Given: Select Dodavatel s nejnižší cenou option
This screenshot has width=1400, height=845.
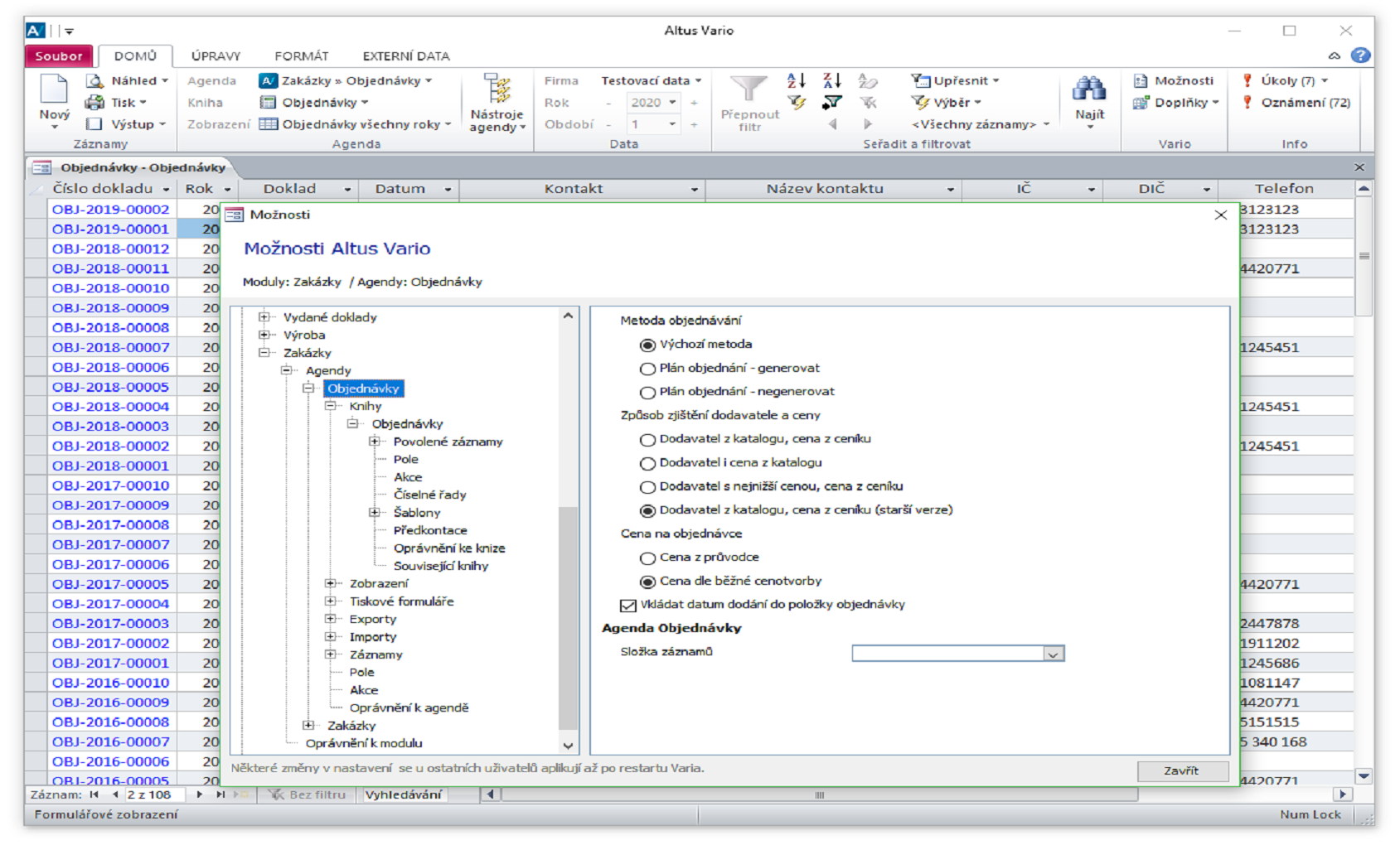Looking at the screenshot, I should coord(647,487).
